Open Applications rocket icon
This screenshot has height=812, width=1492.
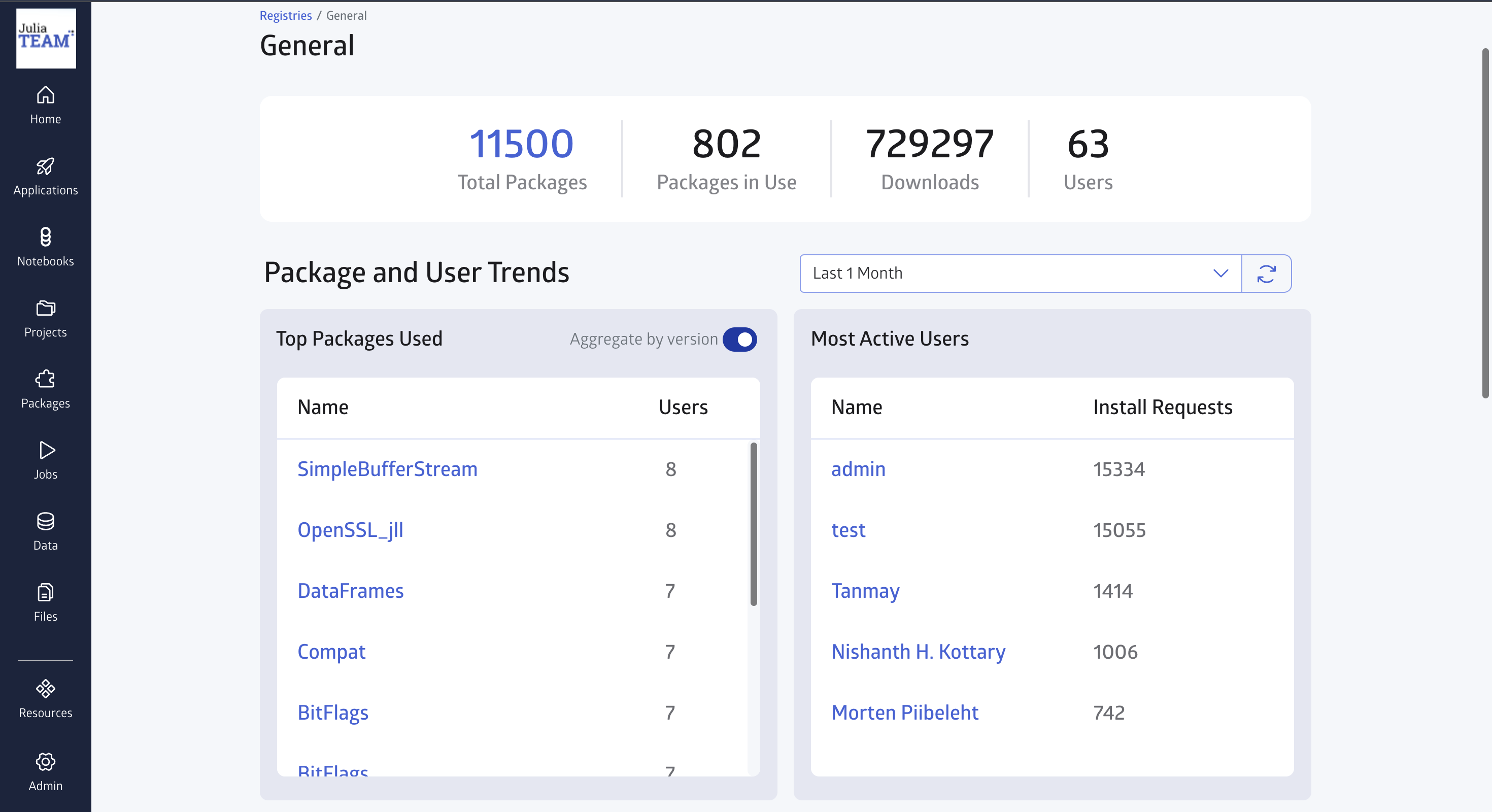click(x=46, y=165)
